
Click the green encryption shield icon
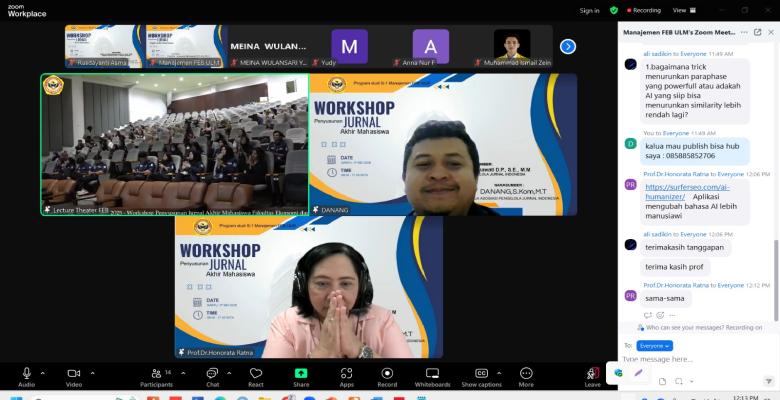tap(614, 10)
